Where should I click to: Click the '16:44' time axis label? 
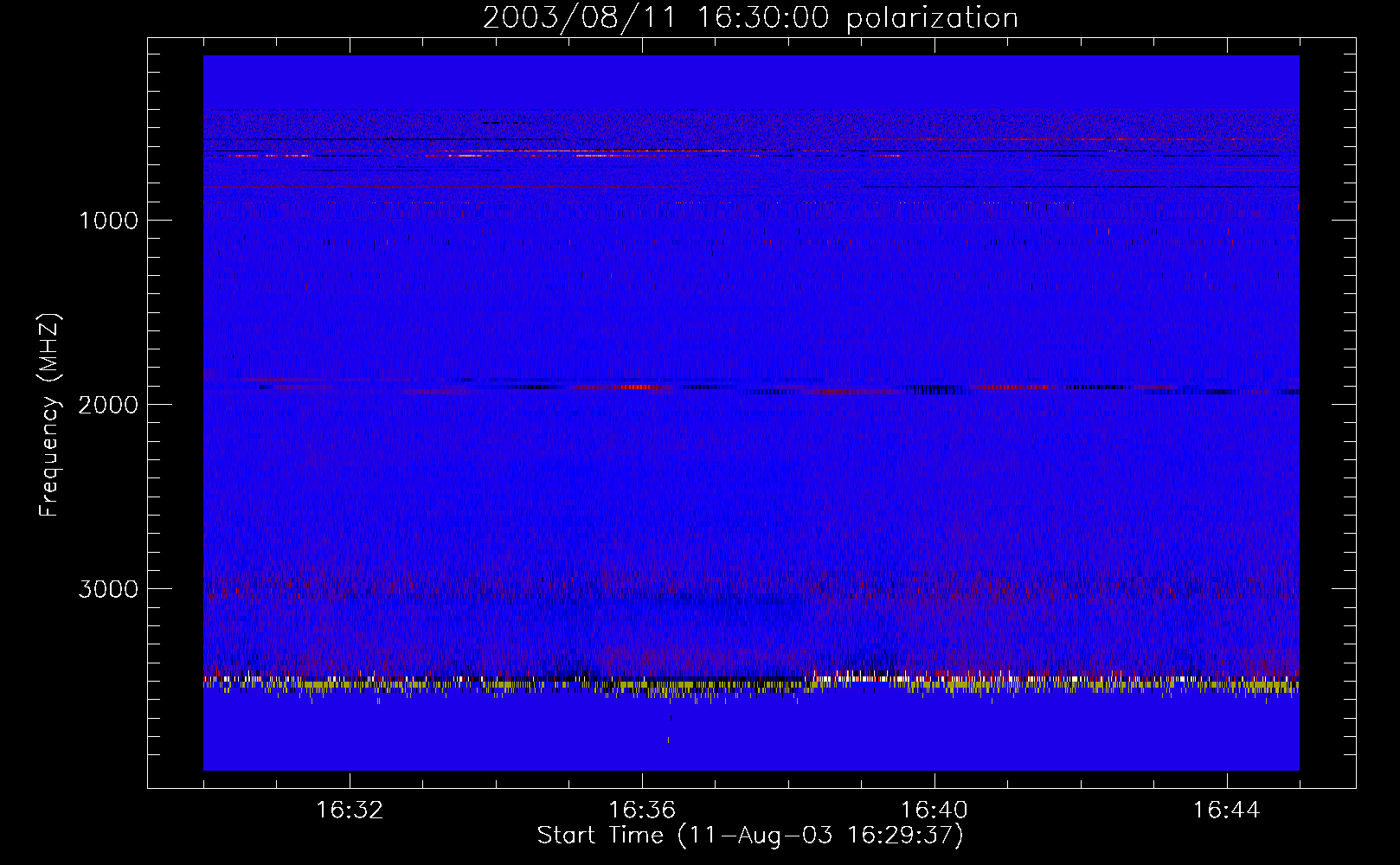point(1227,811)
